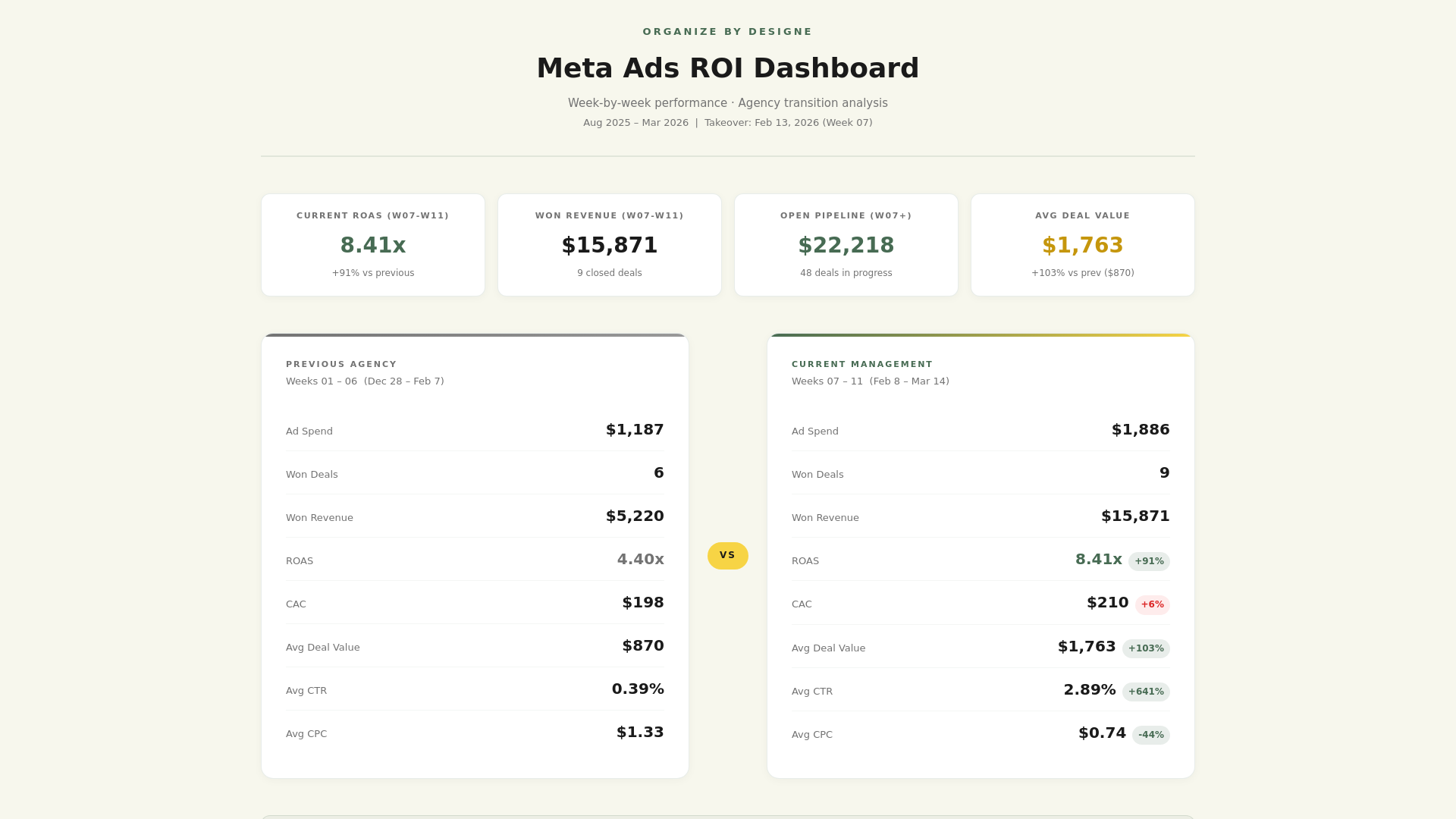The width and height of the screenshot is (1456, 819).
Task: Click Current Management Won Revenue $15,871 row value
Action: (1135, 516)
